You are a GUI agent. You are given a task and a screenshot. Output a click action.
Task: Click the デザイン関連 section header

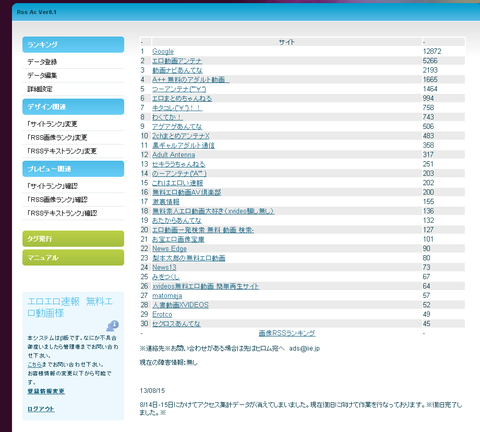[73, 107]
